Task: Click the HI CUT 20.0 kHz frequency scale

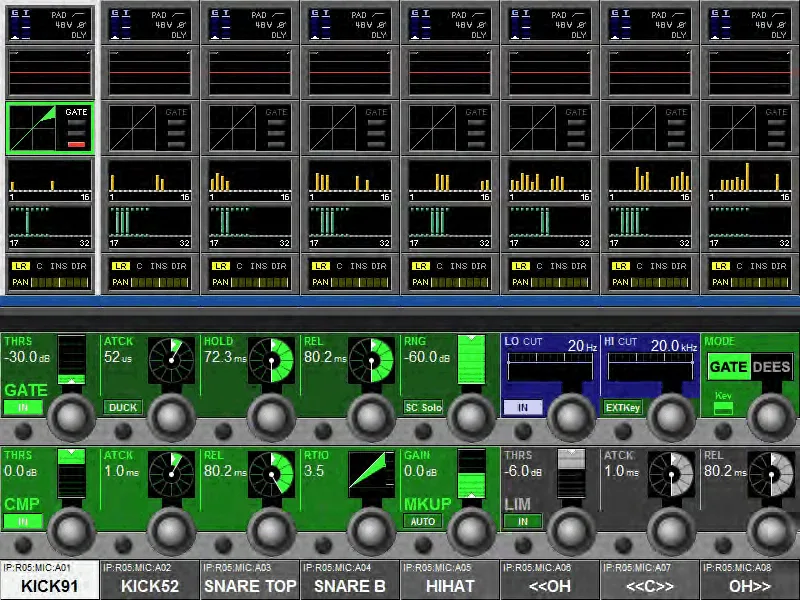Action: [651, 367]
